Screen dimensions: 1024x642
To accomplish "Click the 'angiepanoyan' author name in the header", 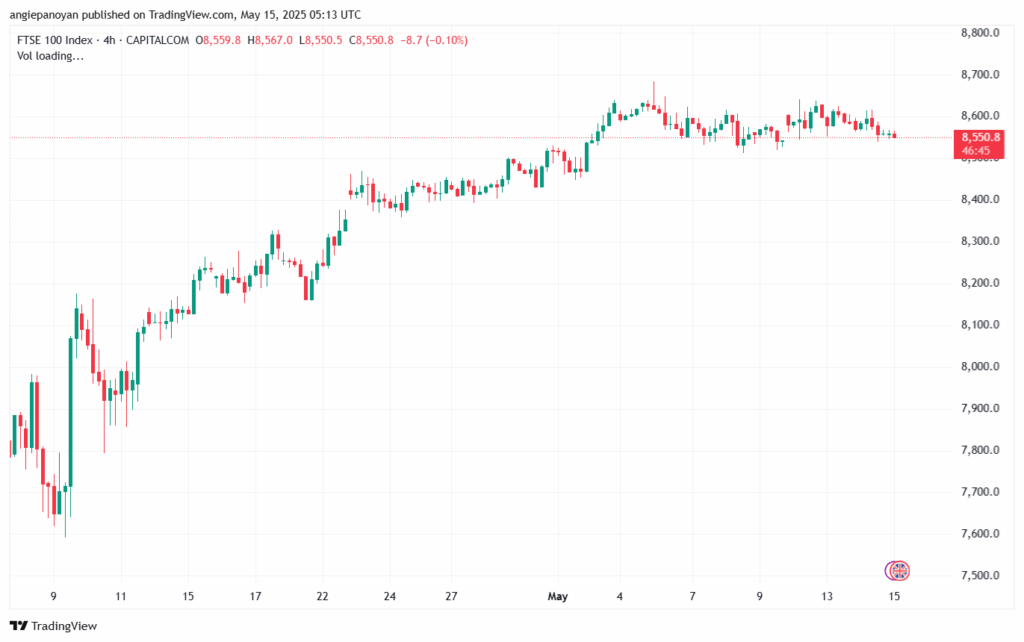I will pyautogui.click(x=44, y=15).
